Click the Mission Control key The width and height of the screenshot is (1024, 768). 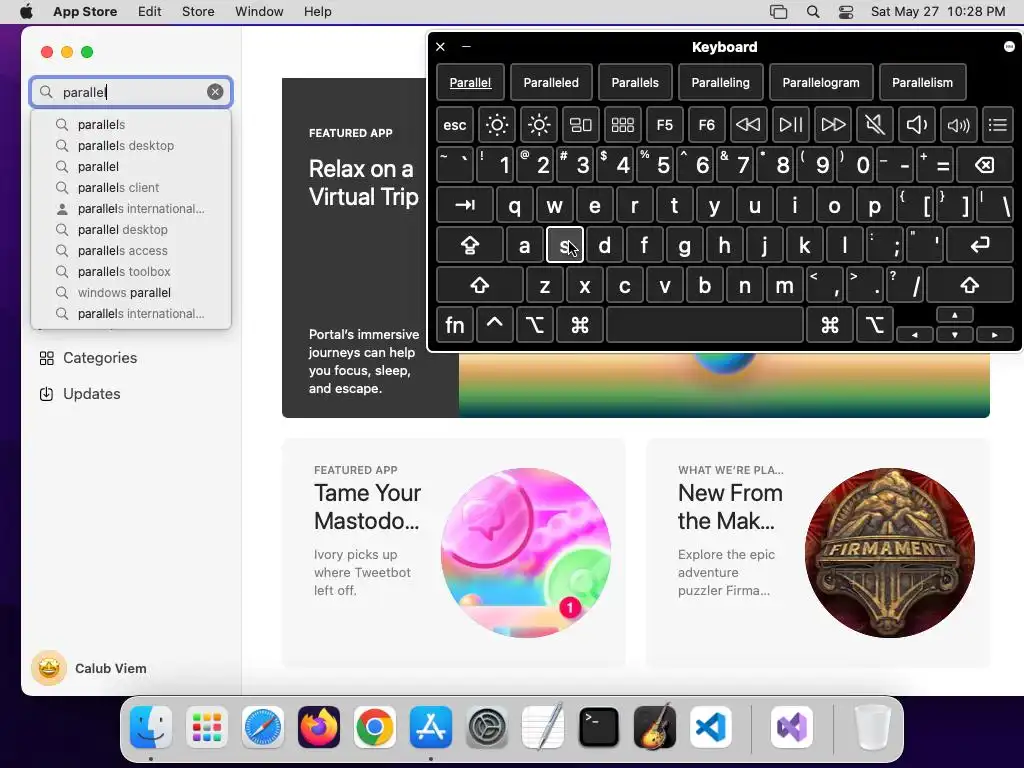581,125
